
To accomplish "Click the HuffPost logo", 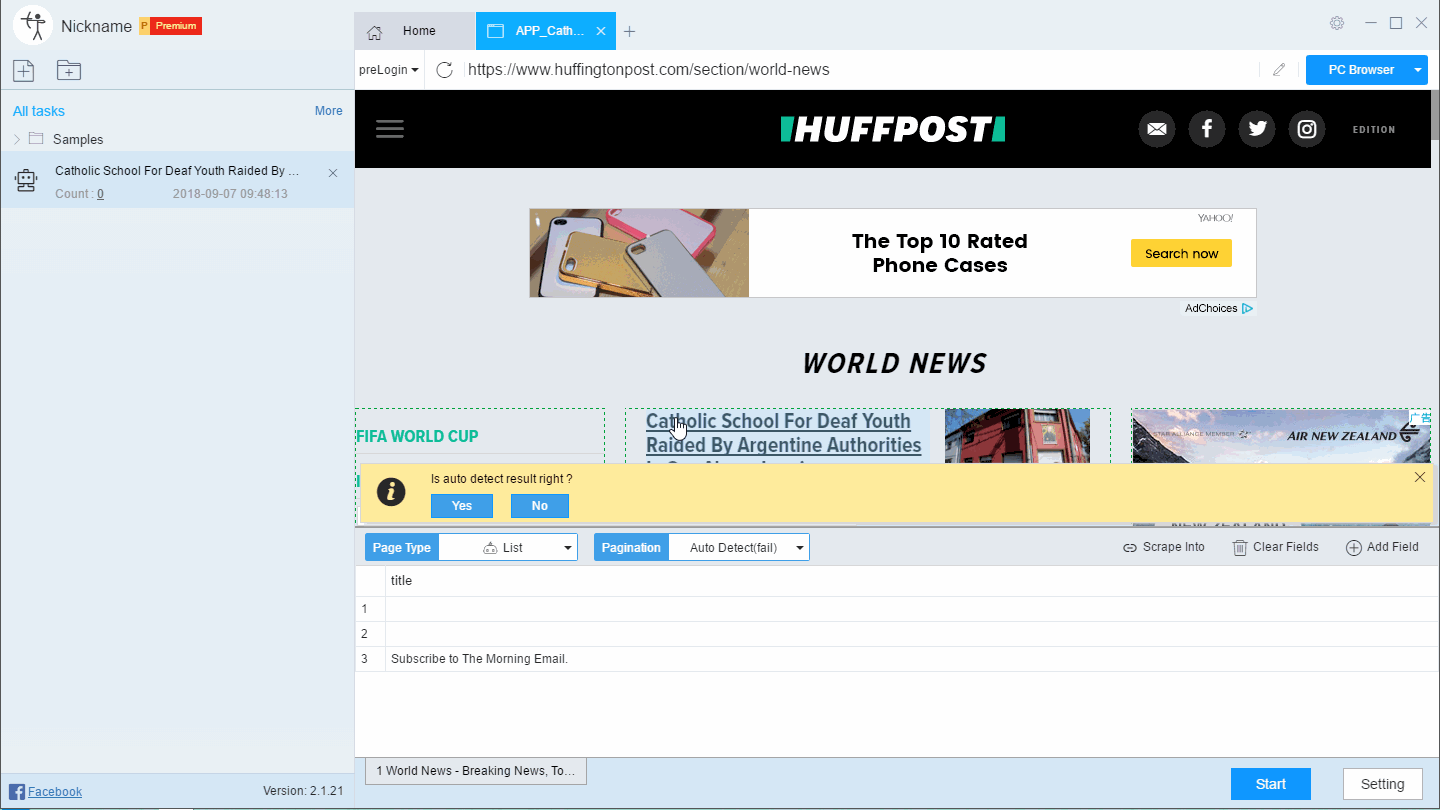I will [x=893, y=129].
